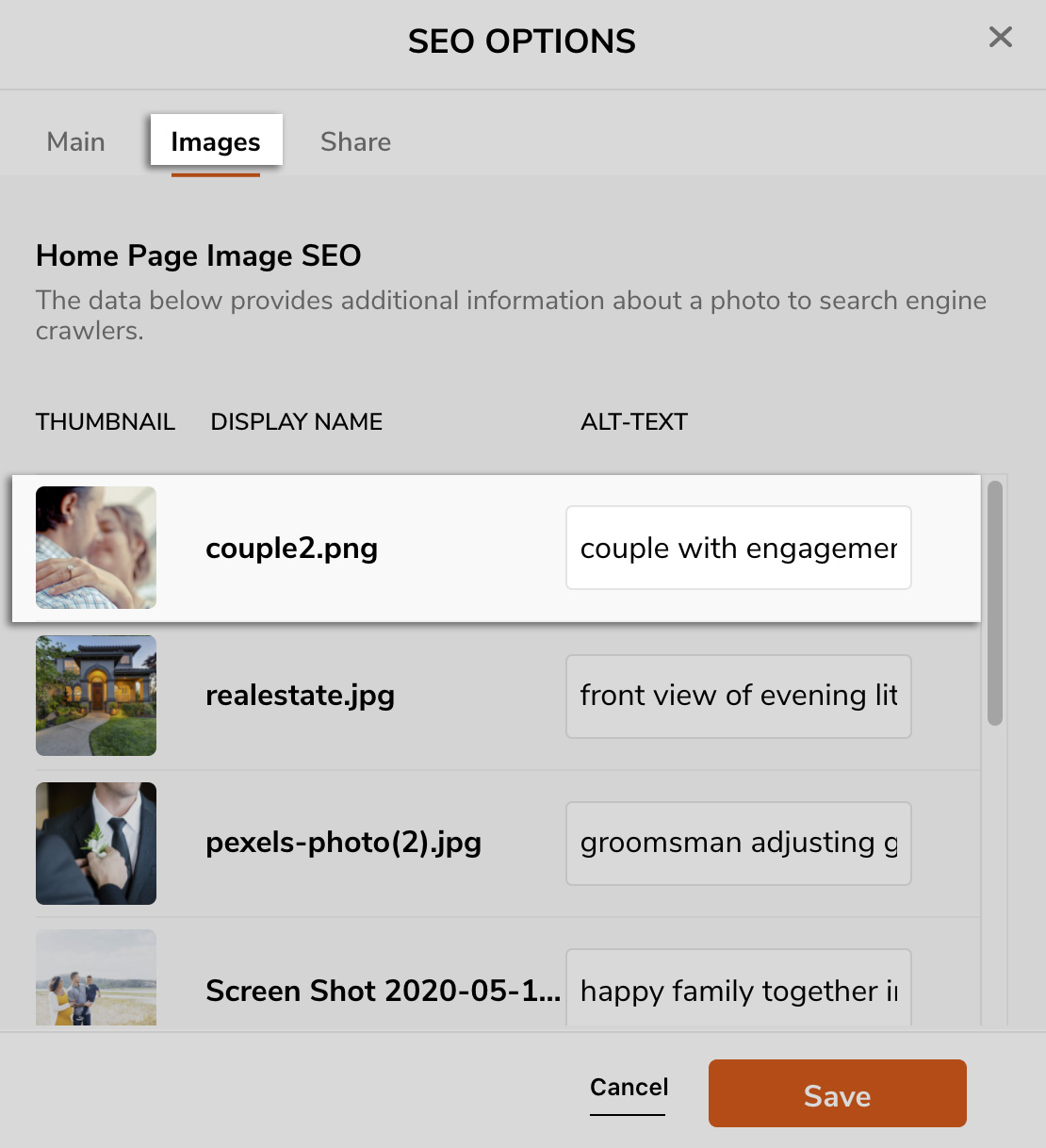Screen dimensions: 1046x1148
Task: Edit the alt-text for couple2.png
Action: [738, 548]
